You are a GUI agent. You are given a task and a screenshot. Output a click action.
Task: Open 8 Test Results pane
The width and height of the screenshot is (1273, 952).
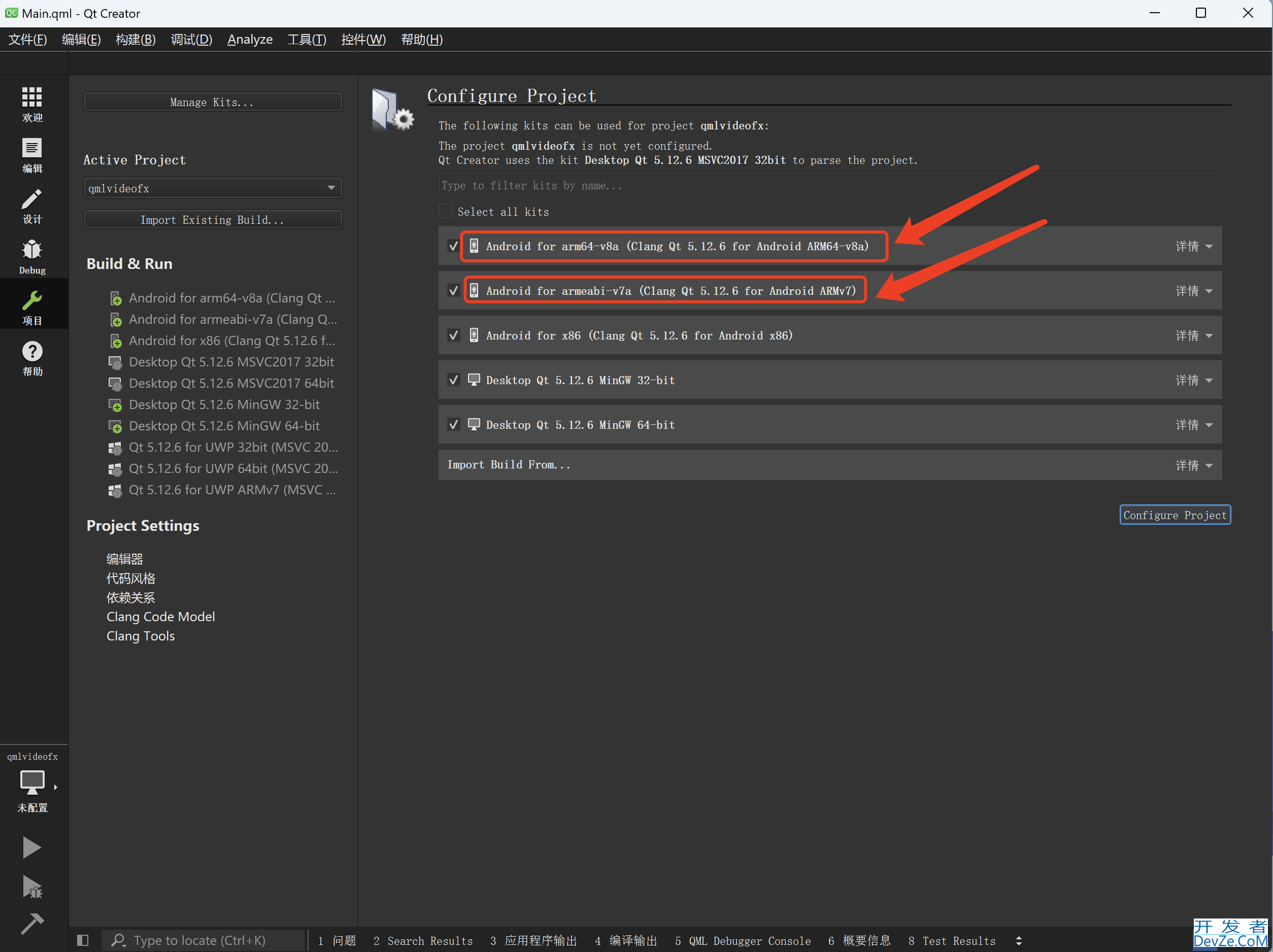952,940
